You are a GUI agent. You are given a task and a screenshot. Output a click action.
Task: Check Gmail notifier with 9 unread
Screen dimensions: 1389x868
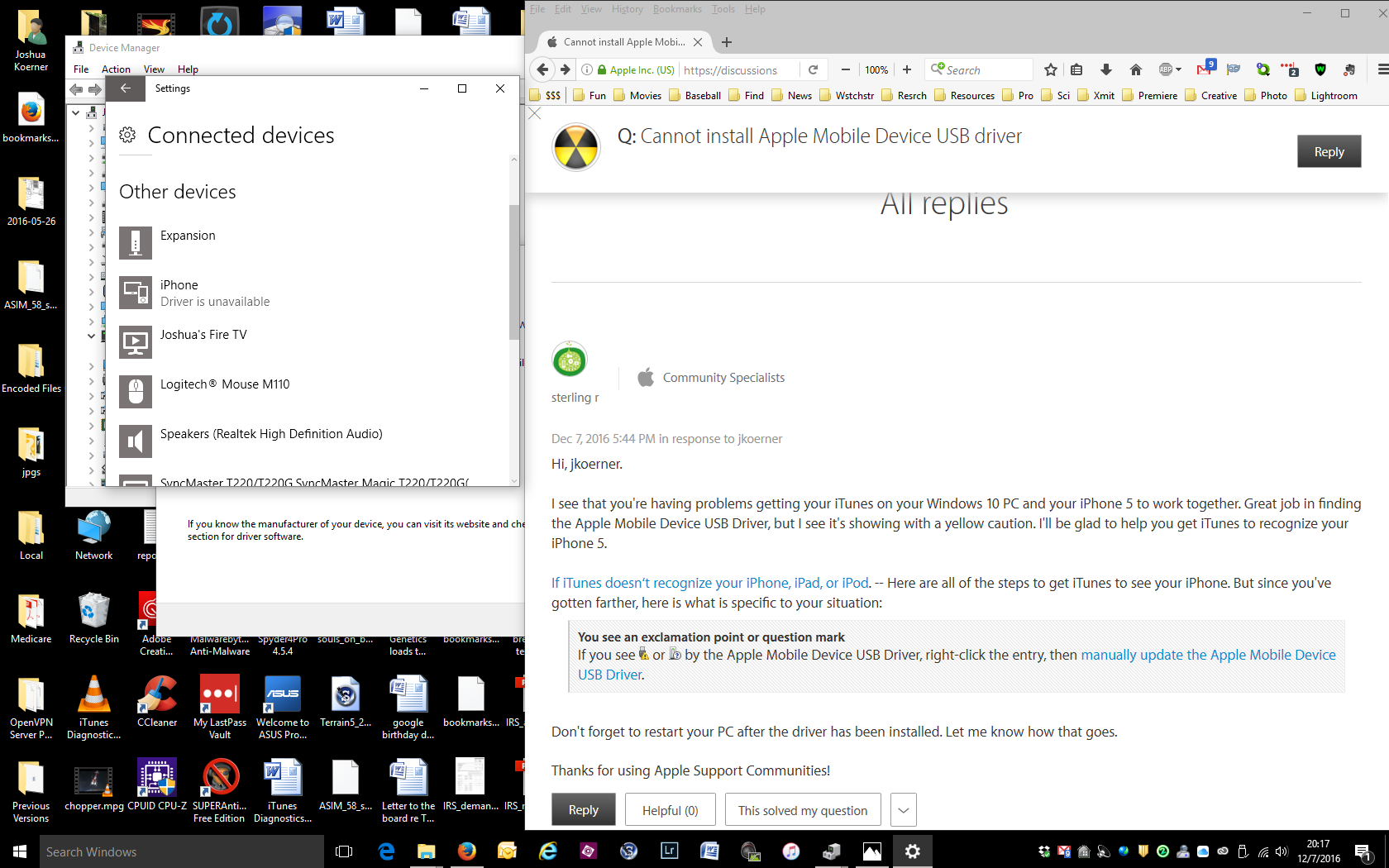(1205, 68)
